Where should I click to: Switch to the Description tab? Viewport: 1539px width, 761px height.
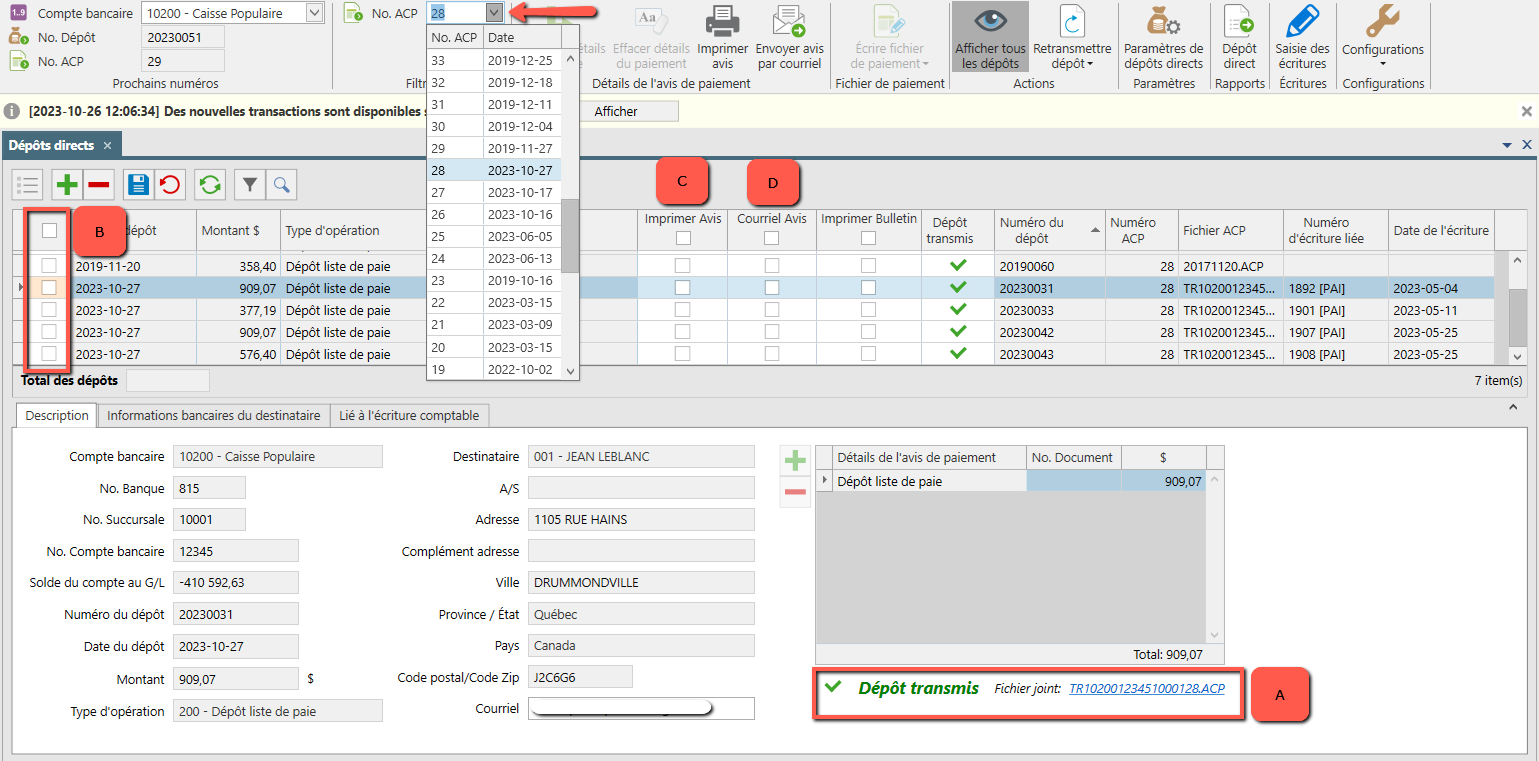click(57, 415)
